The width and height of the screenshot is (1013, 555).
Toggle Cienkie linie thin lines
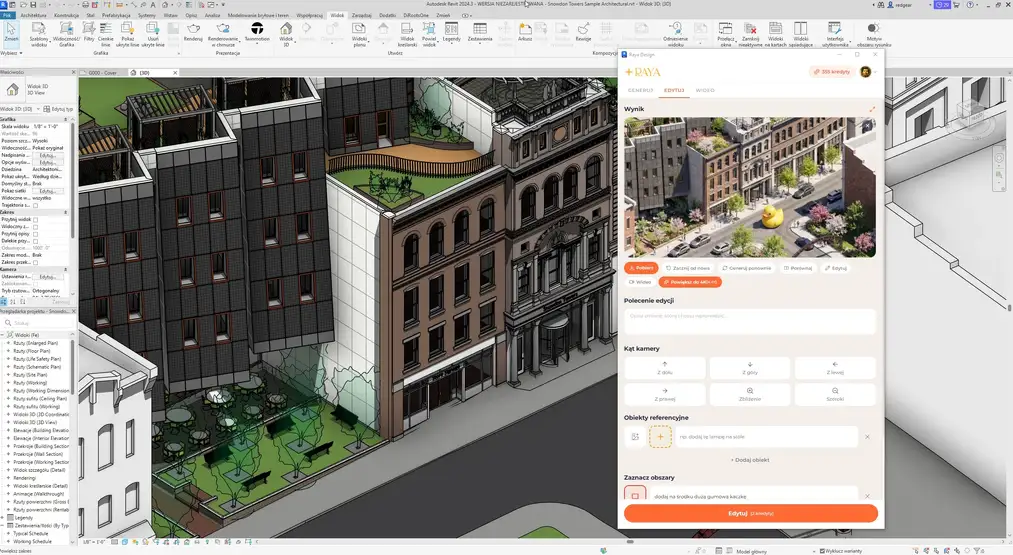(x=105, y=34)
